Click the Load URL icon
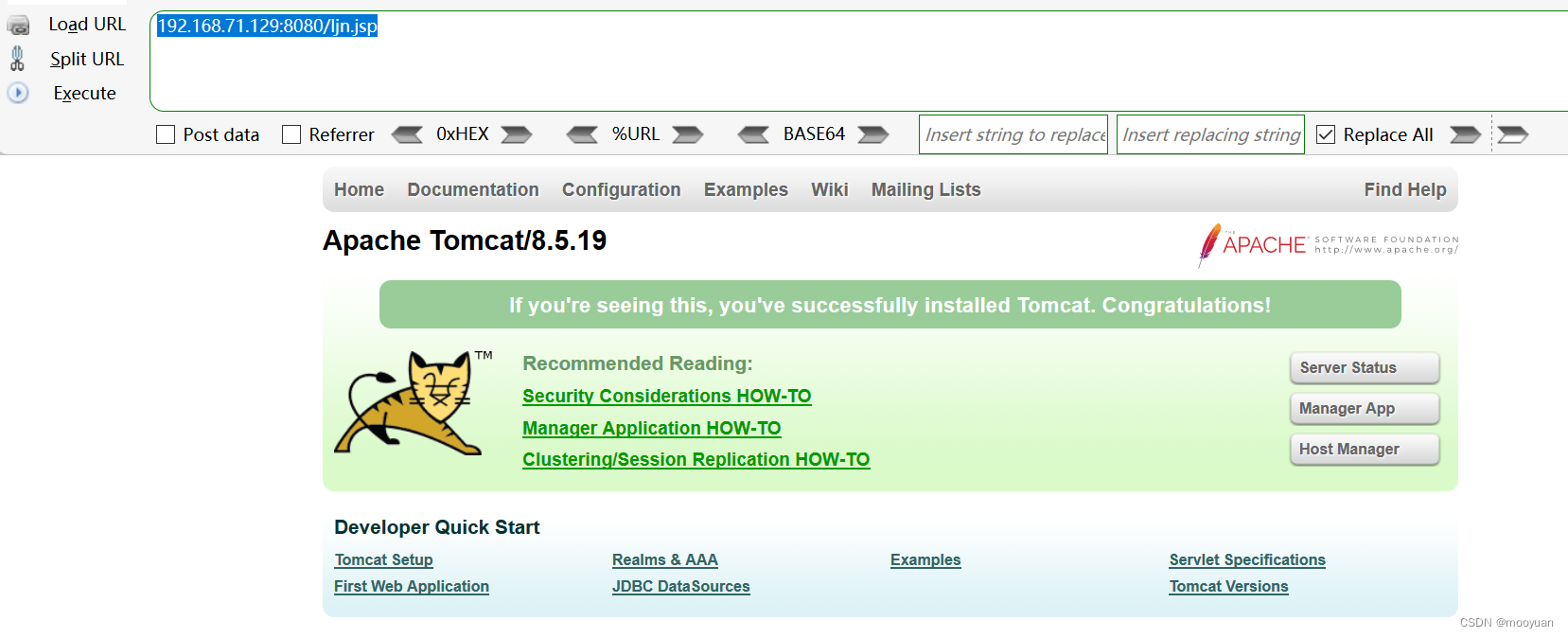This screenshot has height=638, width=1568. [20, 24]
